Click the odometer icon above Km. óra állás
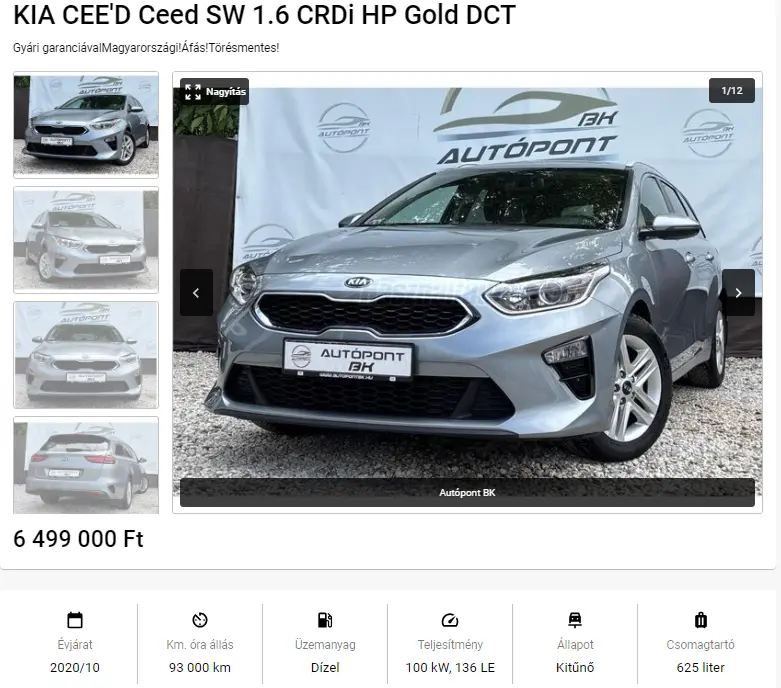Image resolution: width=781 pixels, height=688 pixels. (200, 620)
